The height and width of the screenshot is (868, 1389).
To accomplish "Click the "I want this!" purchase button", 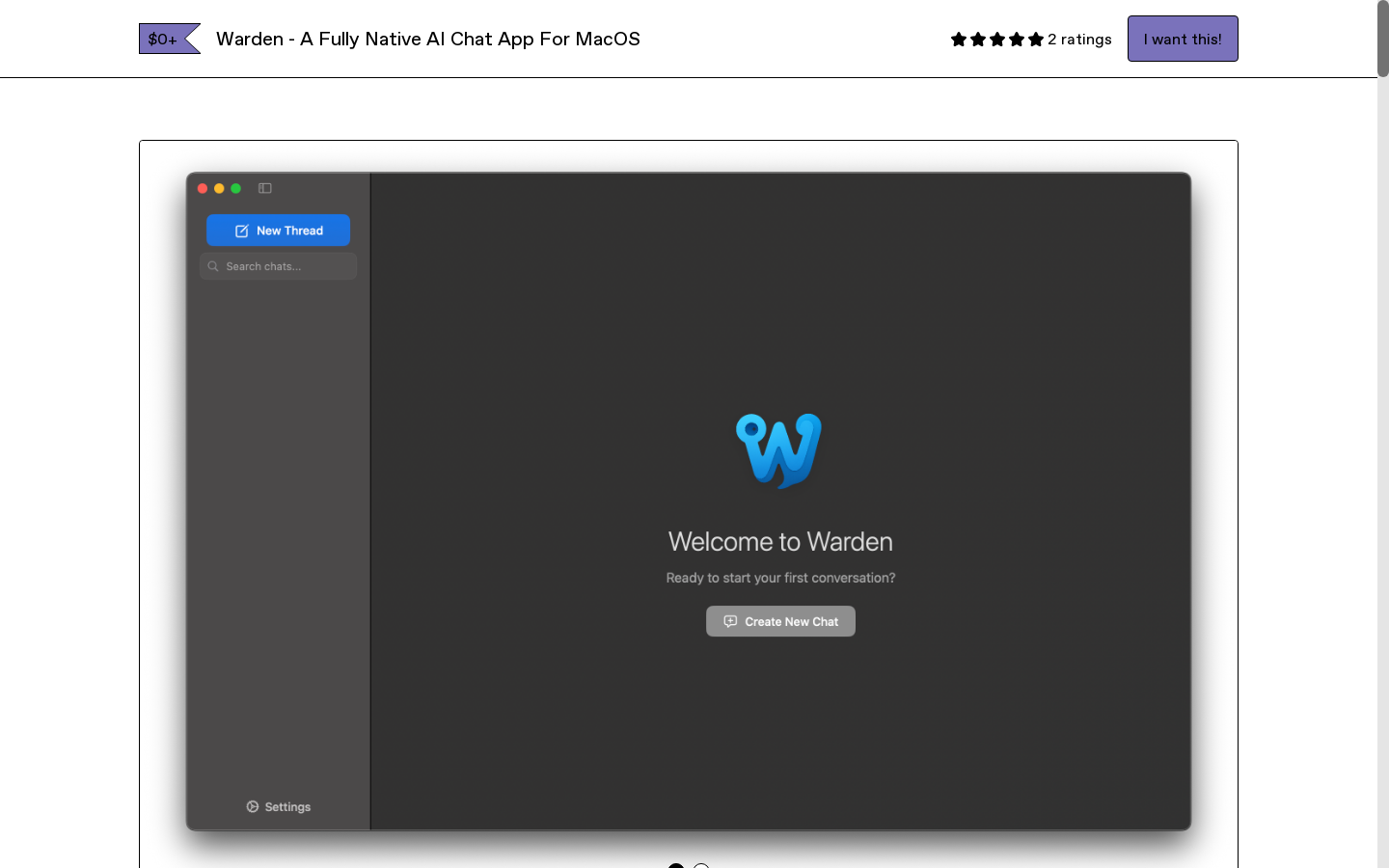I will click(x=1183, y=39).
